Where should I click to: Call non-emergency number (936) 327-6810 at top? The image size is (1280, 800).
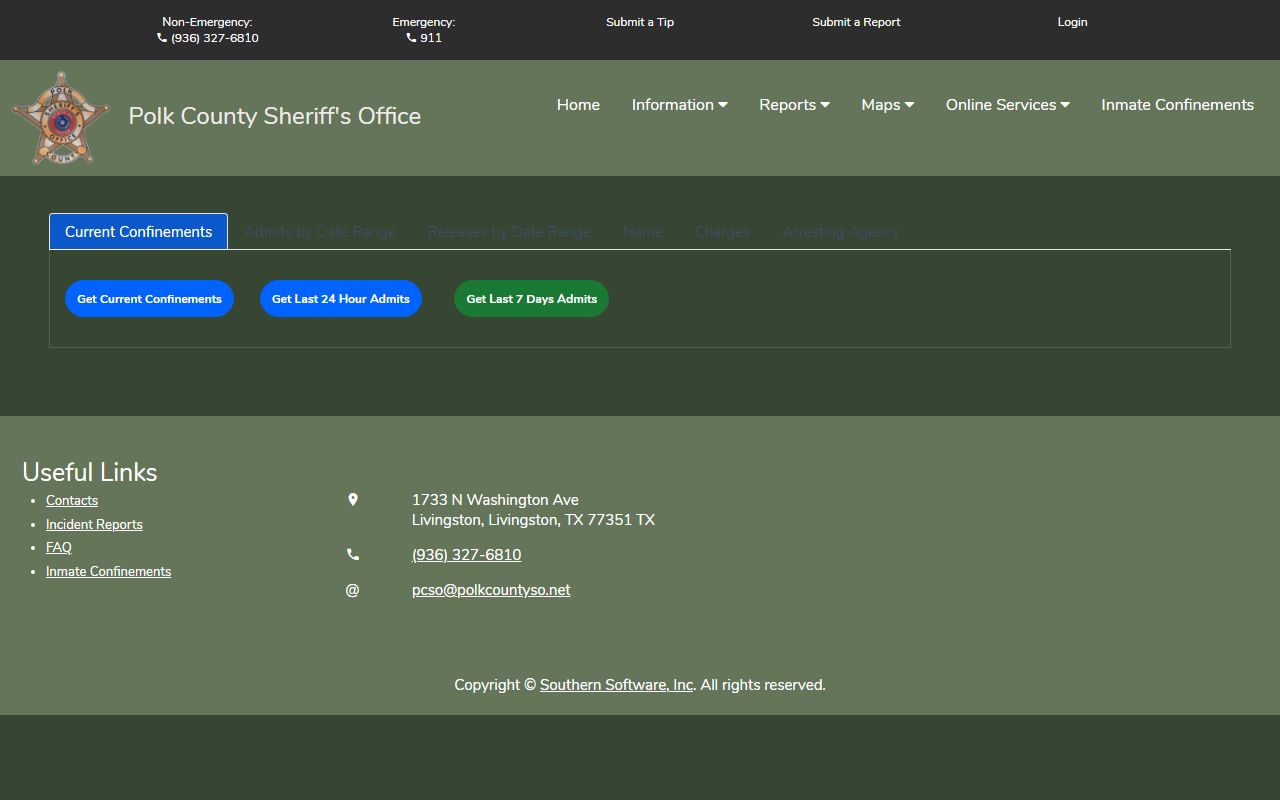(x=215, y=38)
